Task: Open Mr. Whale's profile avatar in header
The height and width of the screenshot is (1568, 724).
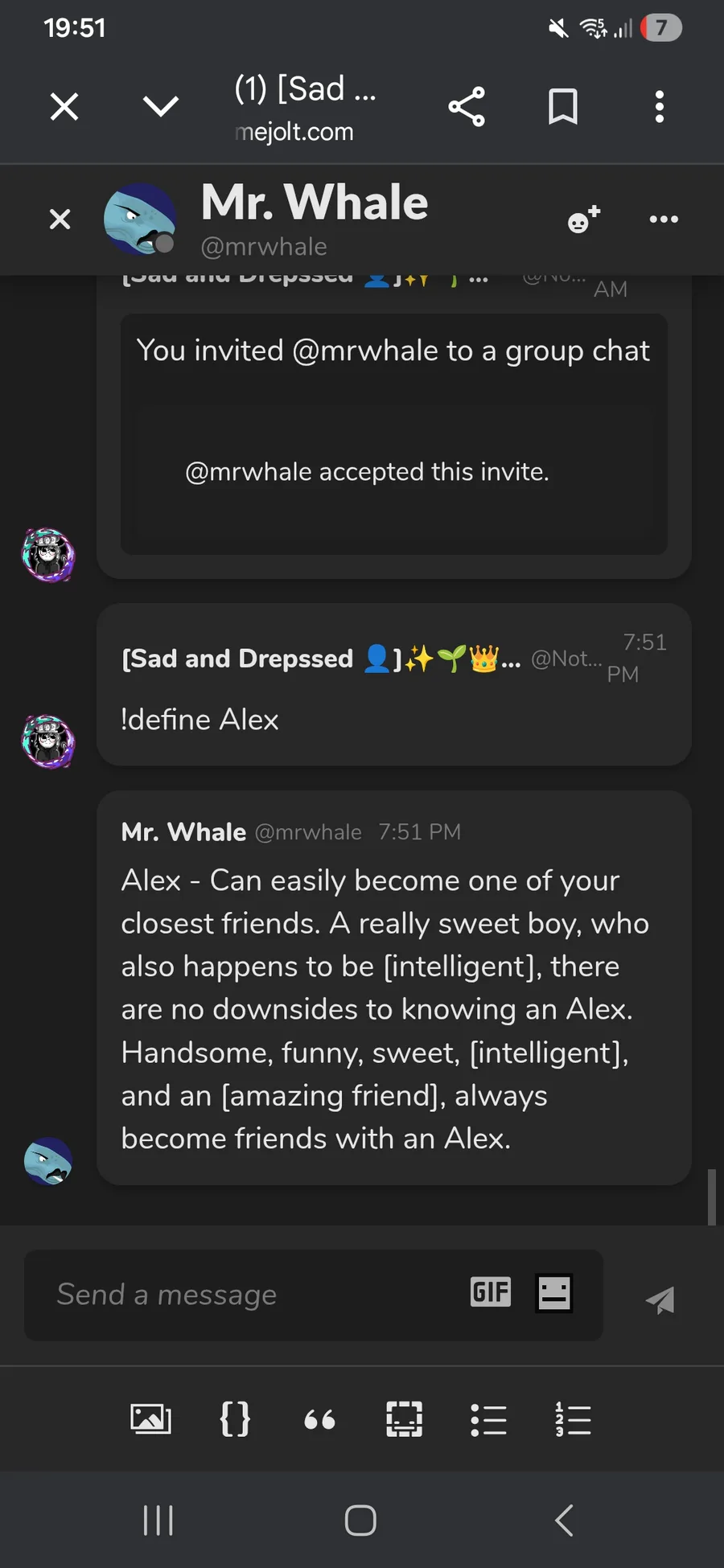Action: (140, 219)
